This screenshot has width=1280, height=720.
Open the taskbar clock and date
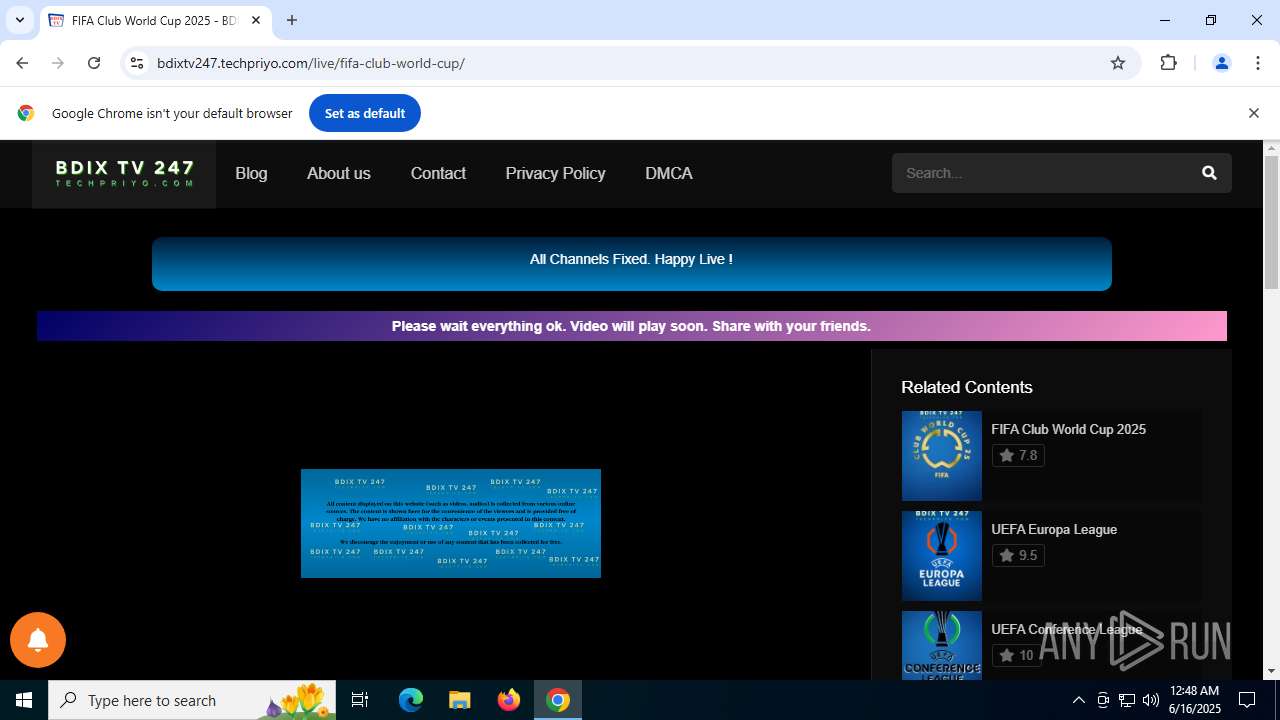pyautogui.click(x=1195, y=700)
